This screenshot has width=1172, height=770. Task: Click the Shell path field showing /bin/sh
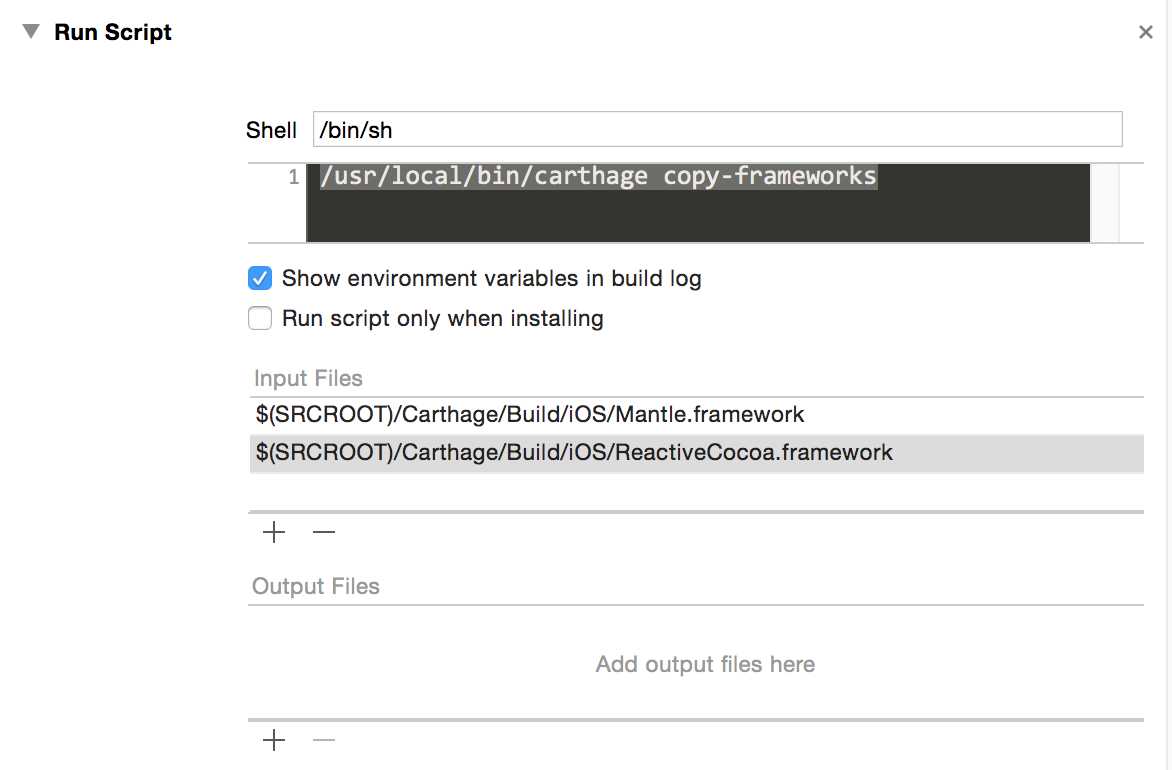tap(717, 129)
